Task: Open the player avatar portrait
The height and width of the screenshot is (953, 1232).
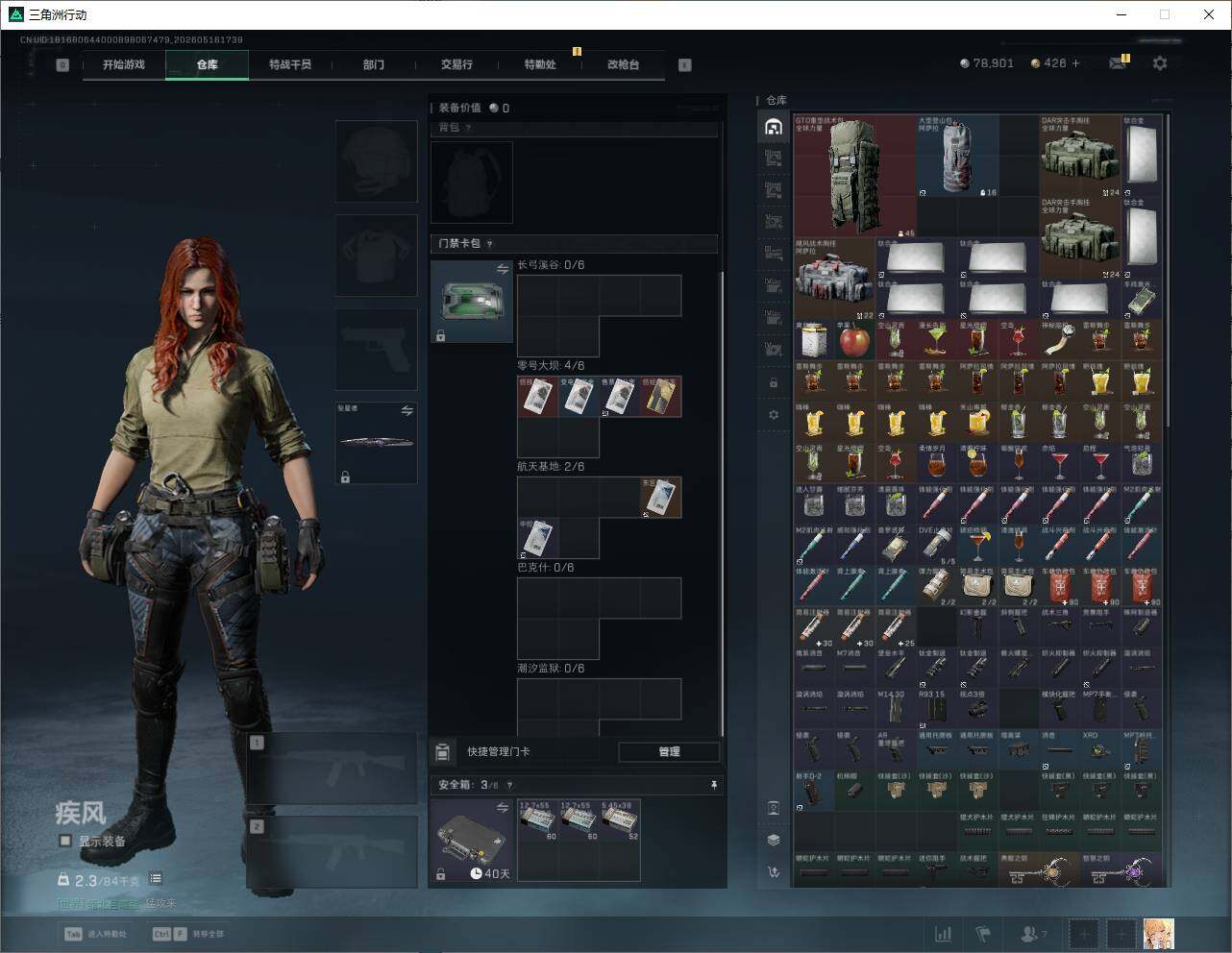Action: 1158,934
